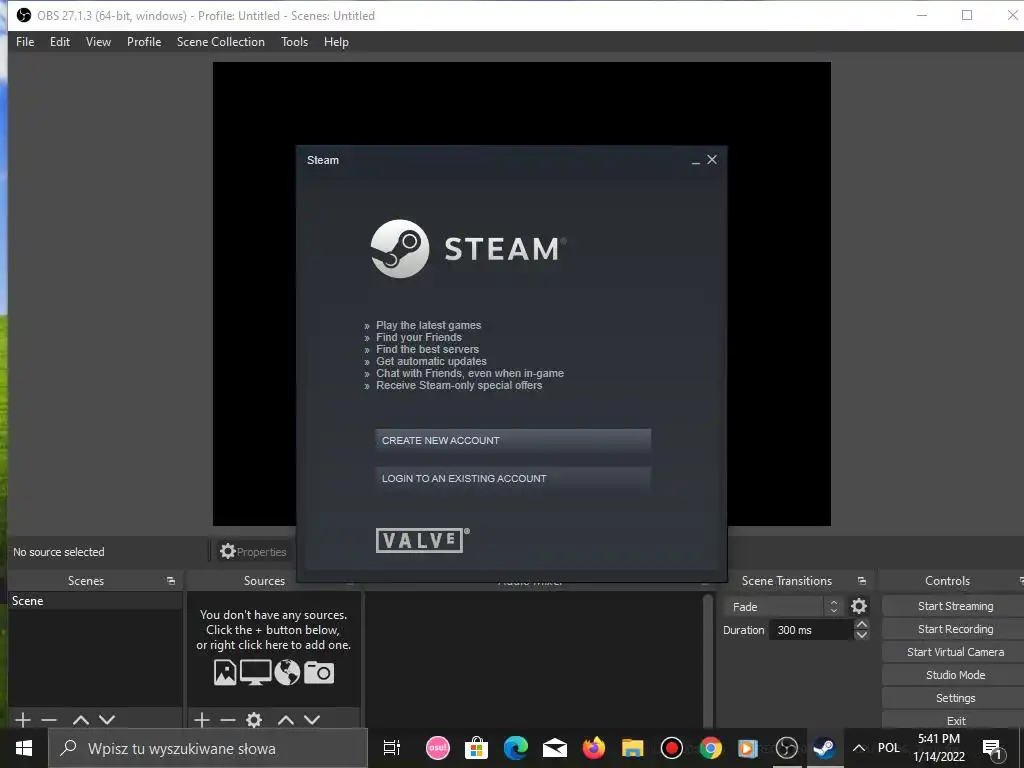Open Microsoft Store from taskbar
Image resolution: width=1024 pixels, height=768 pixels.
point(477,748)
